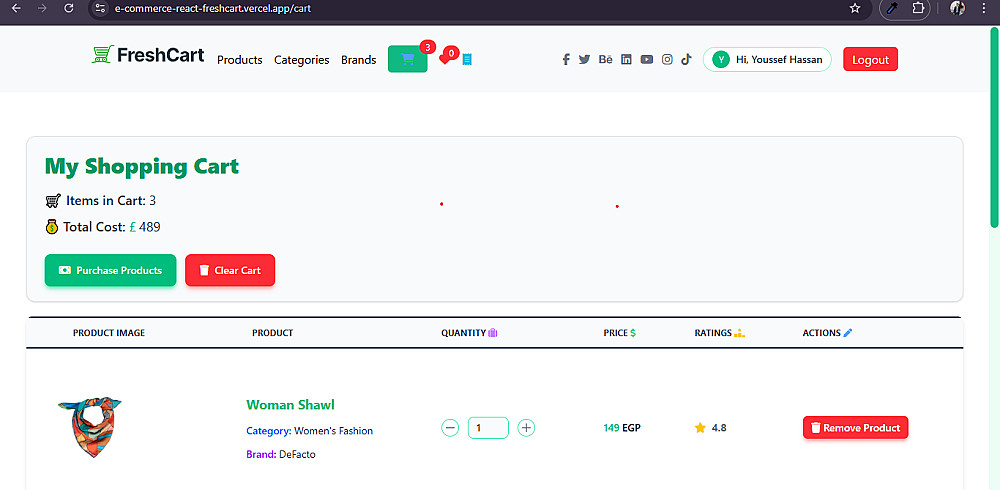Bookmark page with the star icon
The image size is (1000, 490).
click(855, 9)
